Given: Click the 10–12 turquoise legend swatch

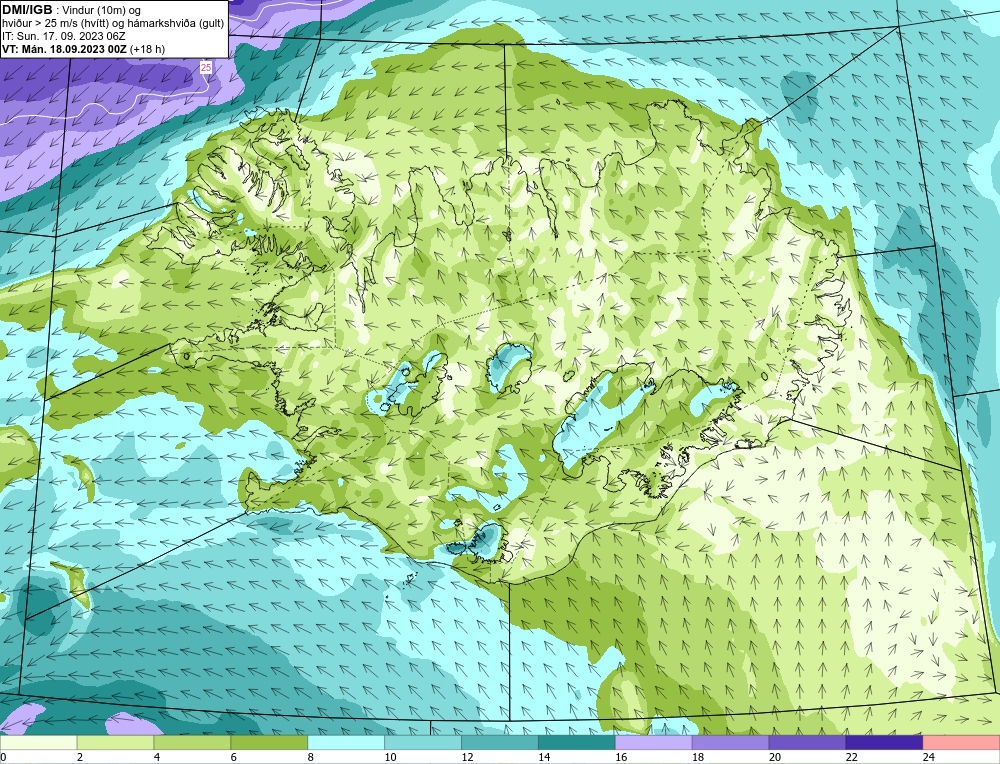Looking at the screenshot, I should click(x=423, y=743).
